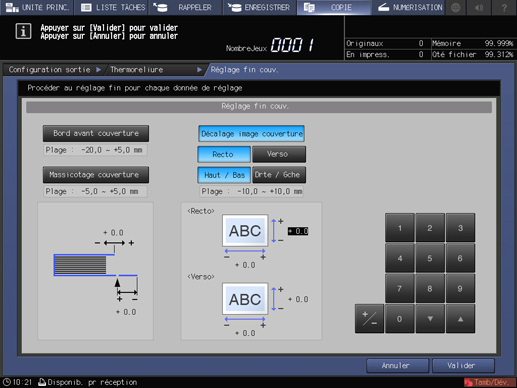Go back to Configuration sortie breadcrumb
The image size is (517, 388).
pyautogui.click(x=53, y=70)
